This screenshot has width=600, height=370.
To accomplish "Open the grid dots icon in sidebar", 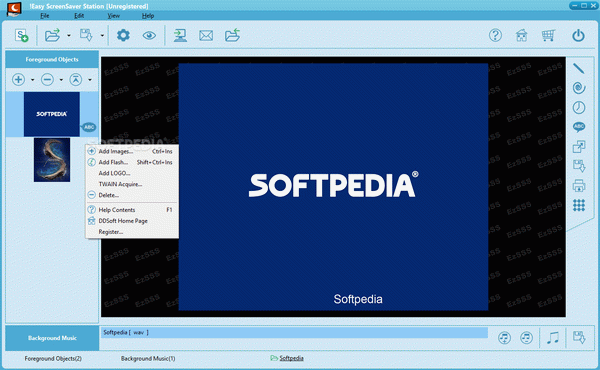I will tap(579, 205).
